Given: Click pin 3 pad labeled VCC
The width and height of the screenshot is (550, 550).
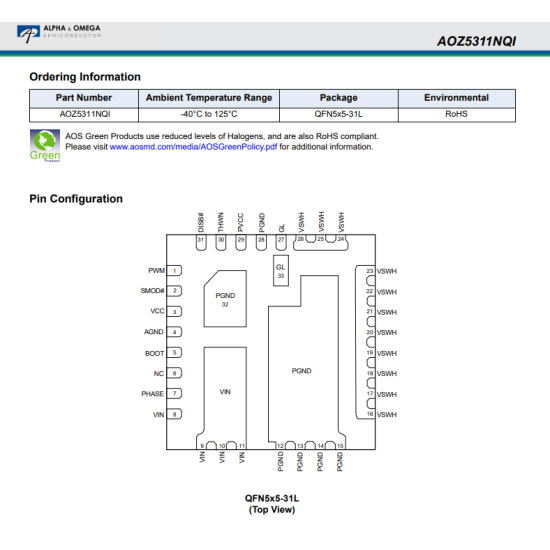Looking at the screenshot, I should click(174, 311).
